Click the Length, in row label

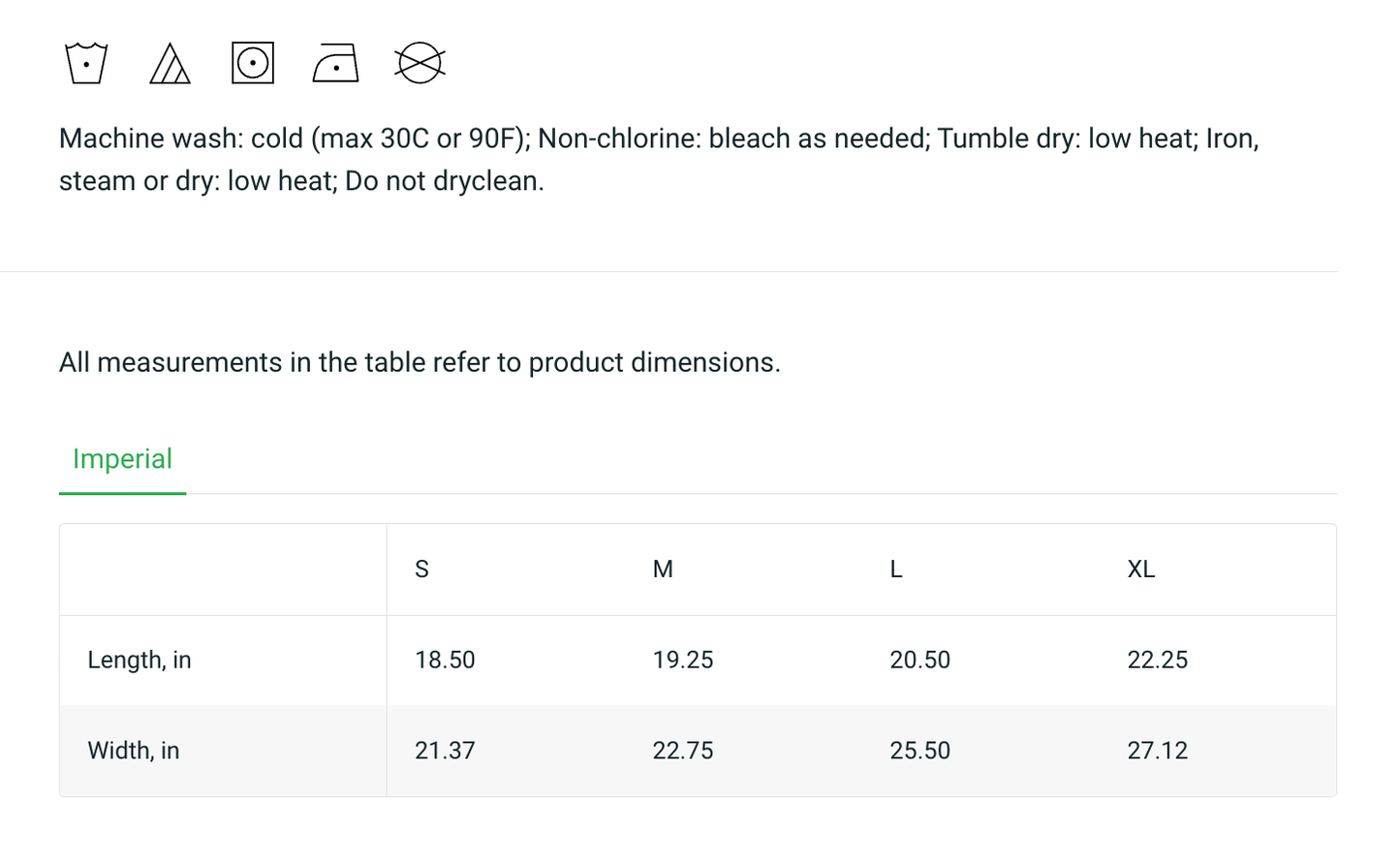coord(140,661)
